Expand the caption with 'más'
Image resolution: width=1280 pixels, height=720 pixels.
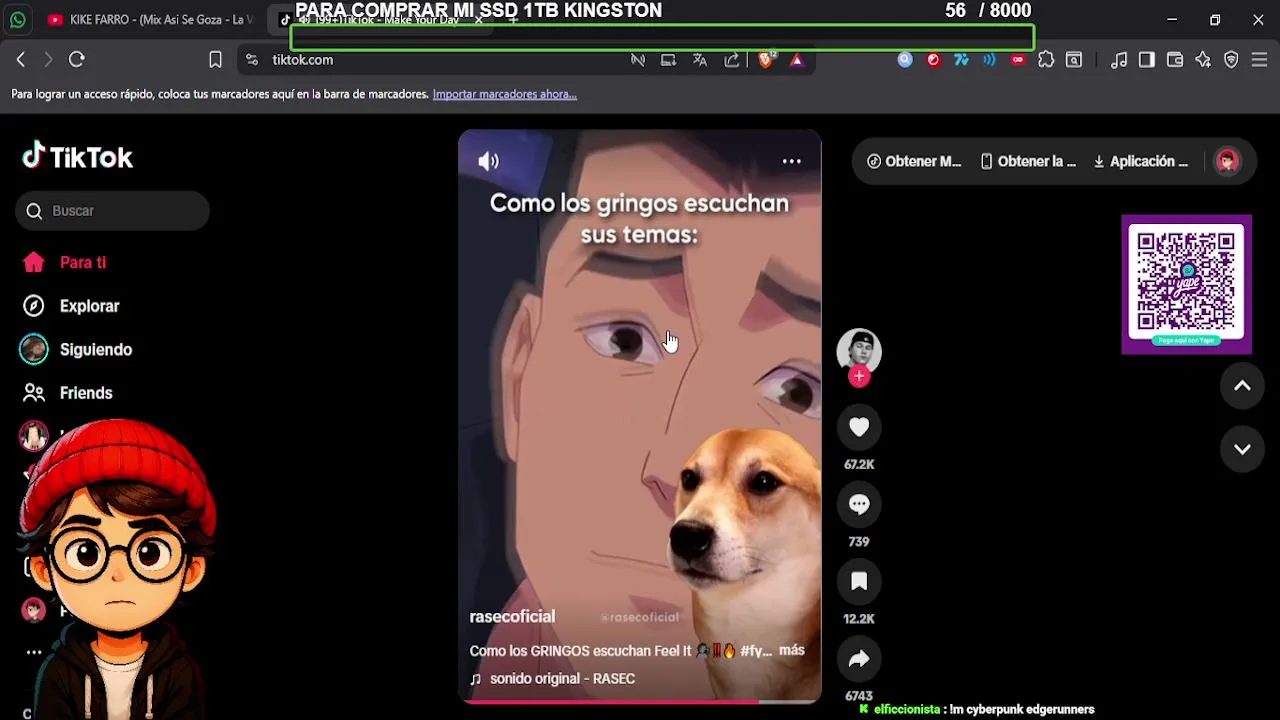[x=792, y=650]
